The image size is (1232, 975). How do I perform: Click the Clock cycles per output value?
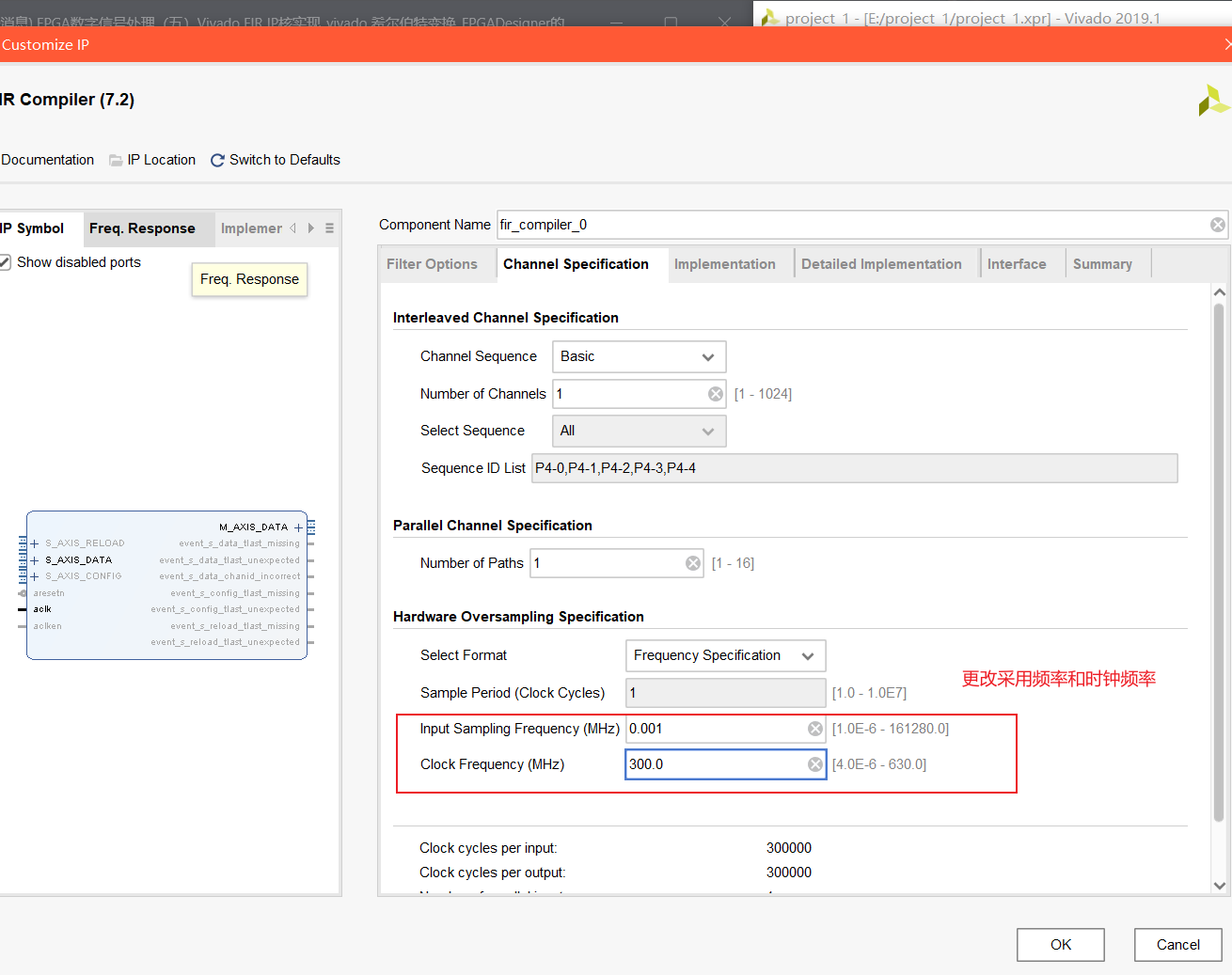pyautogui.click(x=789, y=873)
